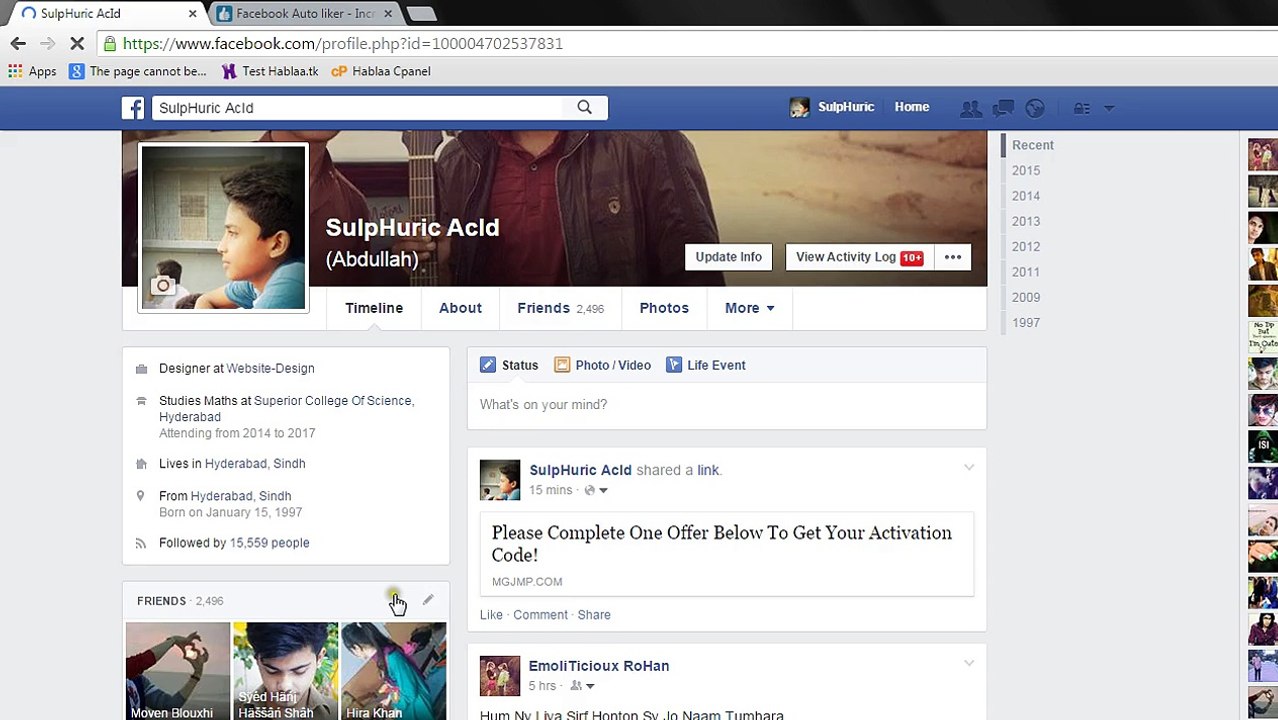The width and height of the screenshot is (1278, 720).
Task: Open Moven Blouxhi friend thumbnail
Action: point(178,671)
